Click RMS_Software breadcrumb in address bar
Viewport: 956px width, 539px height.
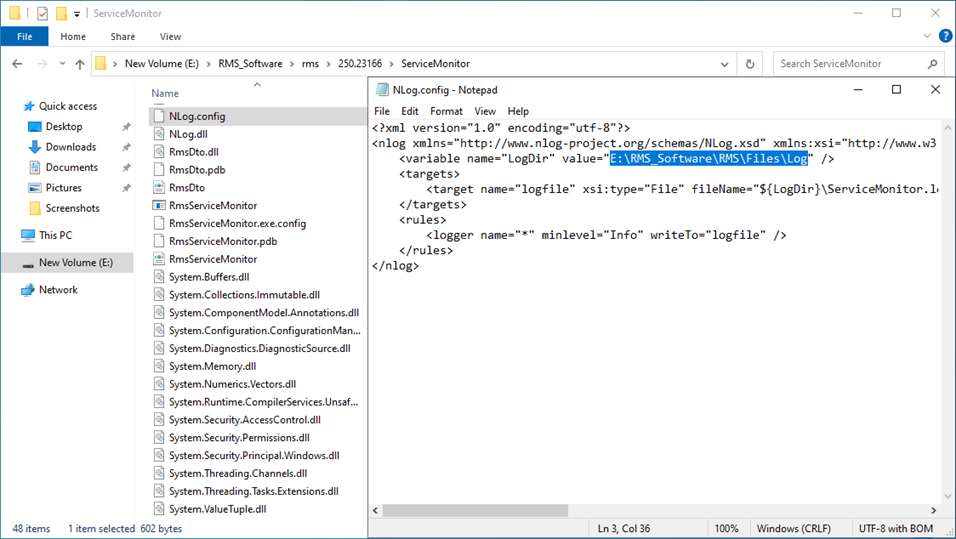(x=251, y=63)
